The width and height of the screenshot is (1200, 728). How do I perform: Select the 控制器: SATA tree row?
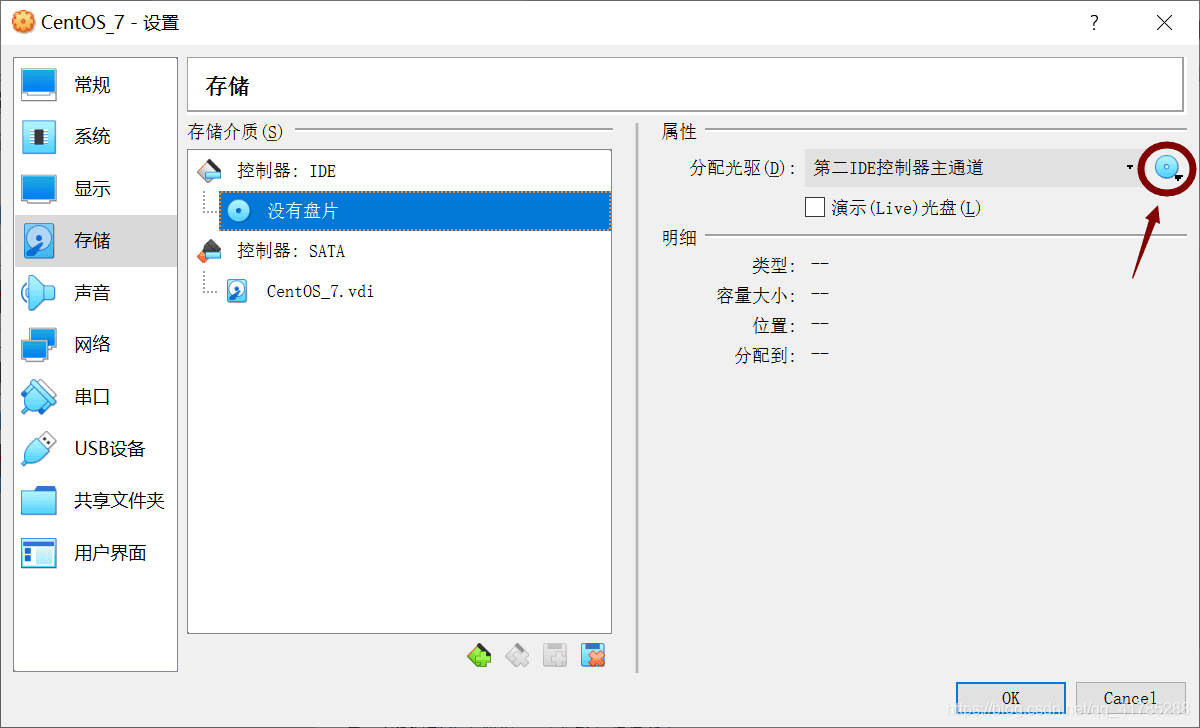click(400, 251)
